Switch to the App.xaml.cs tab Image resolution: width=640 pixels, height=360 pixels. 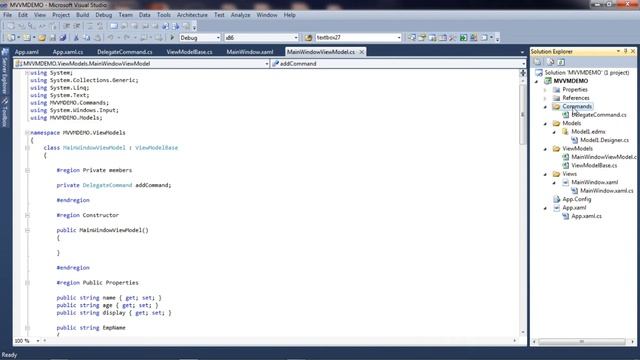68,52
